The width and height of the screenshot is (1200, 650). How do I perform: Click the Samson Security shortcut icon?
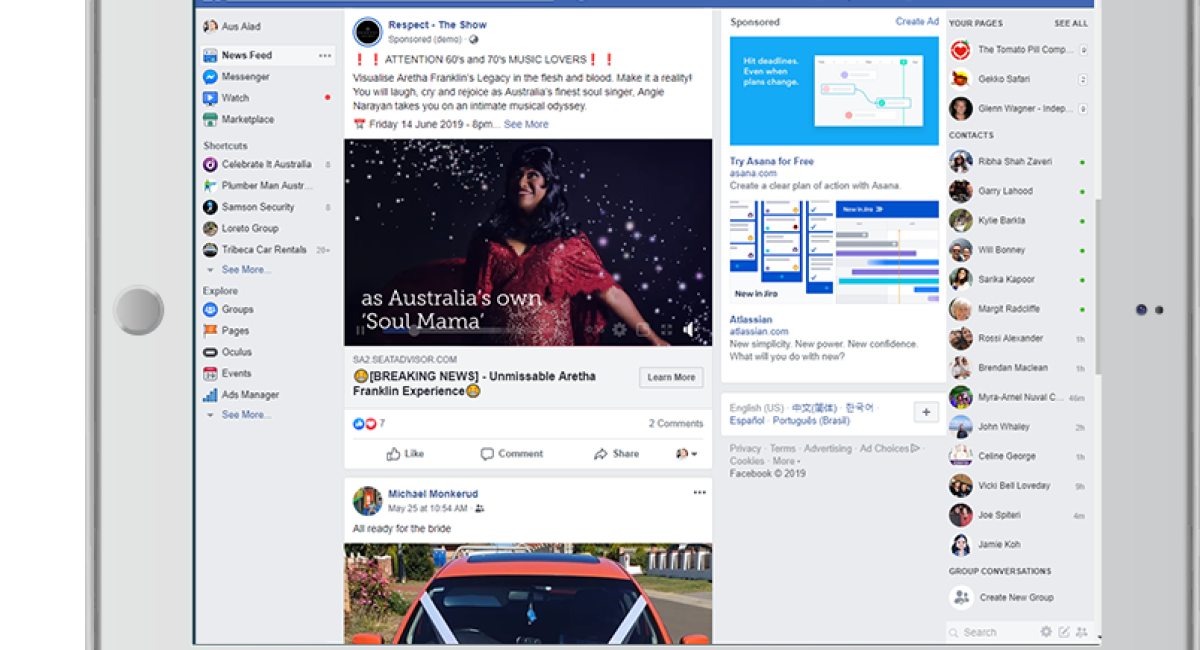click(210, 207)
